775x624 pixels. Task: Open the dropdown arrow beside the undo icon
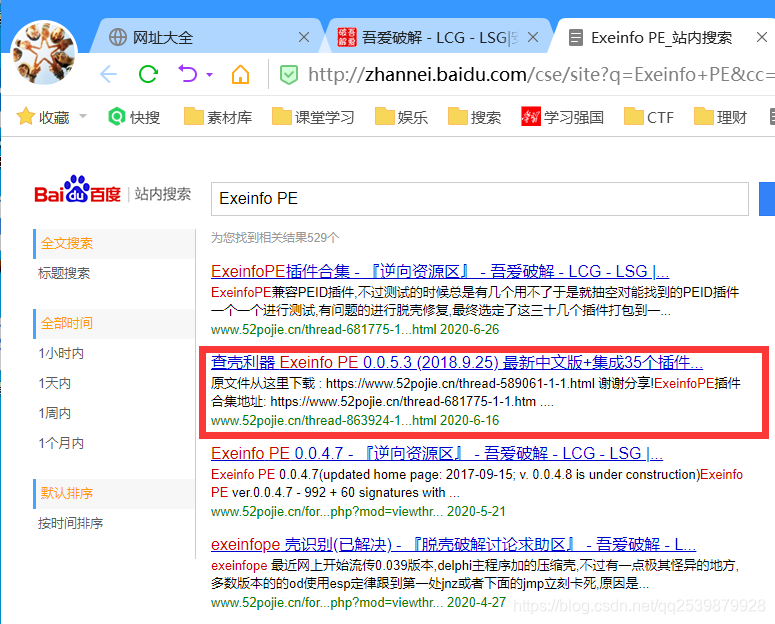point(210,75)
